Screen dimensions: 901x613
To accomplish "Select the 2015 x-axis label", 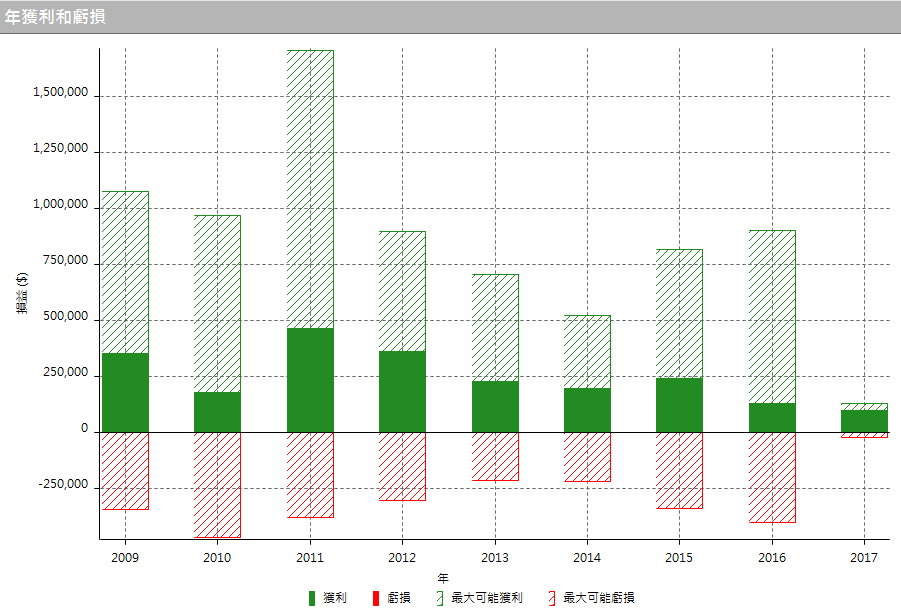I will (679, 557).
